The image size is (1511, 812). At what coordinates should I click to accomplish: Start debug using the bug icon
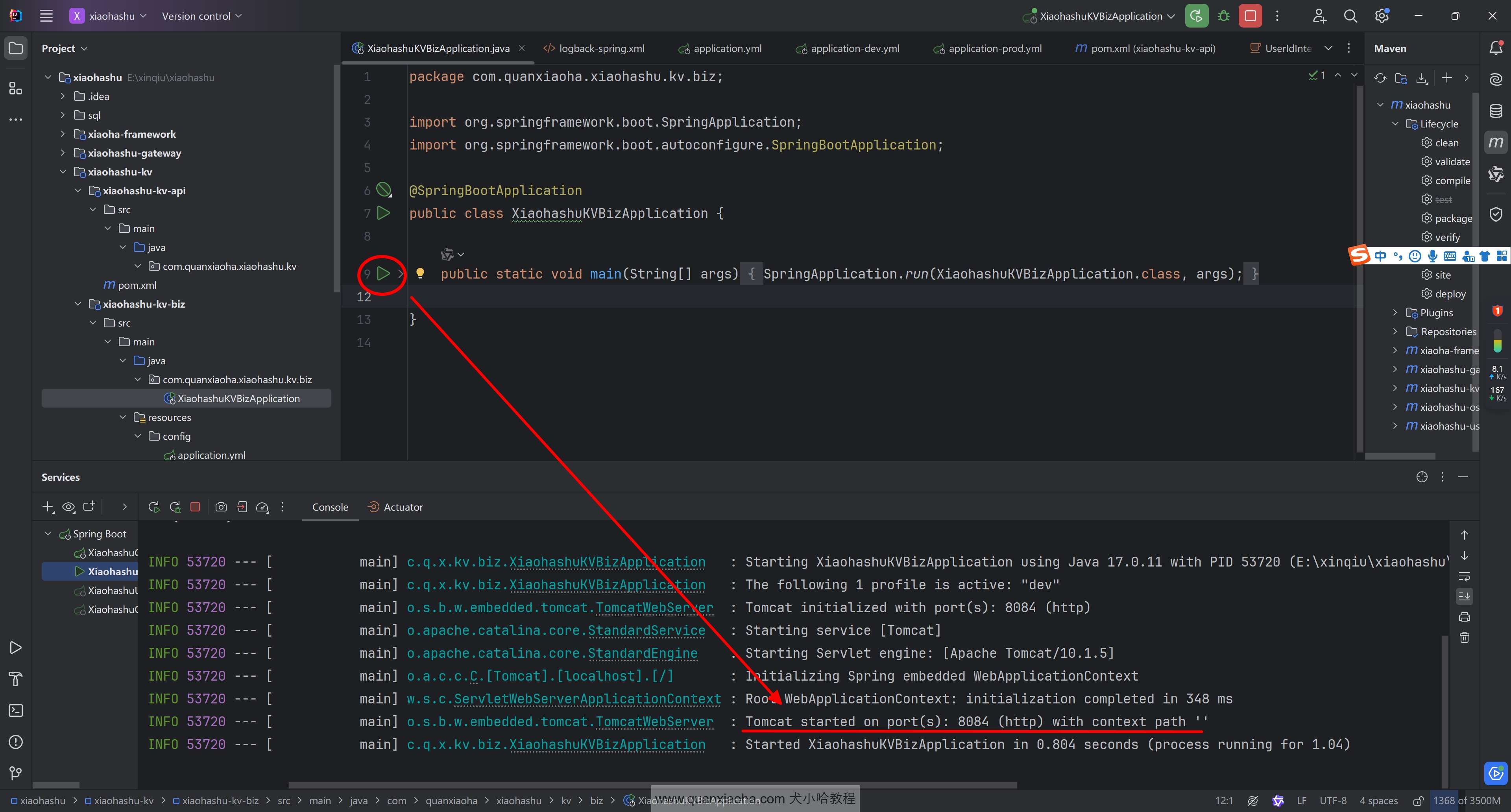[1224, 16]
